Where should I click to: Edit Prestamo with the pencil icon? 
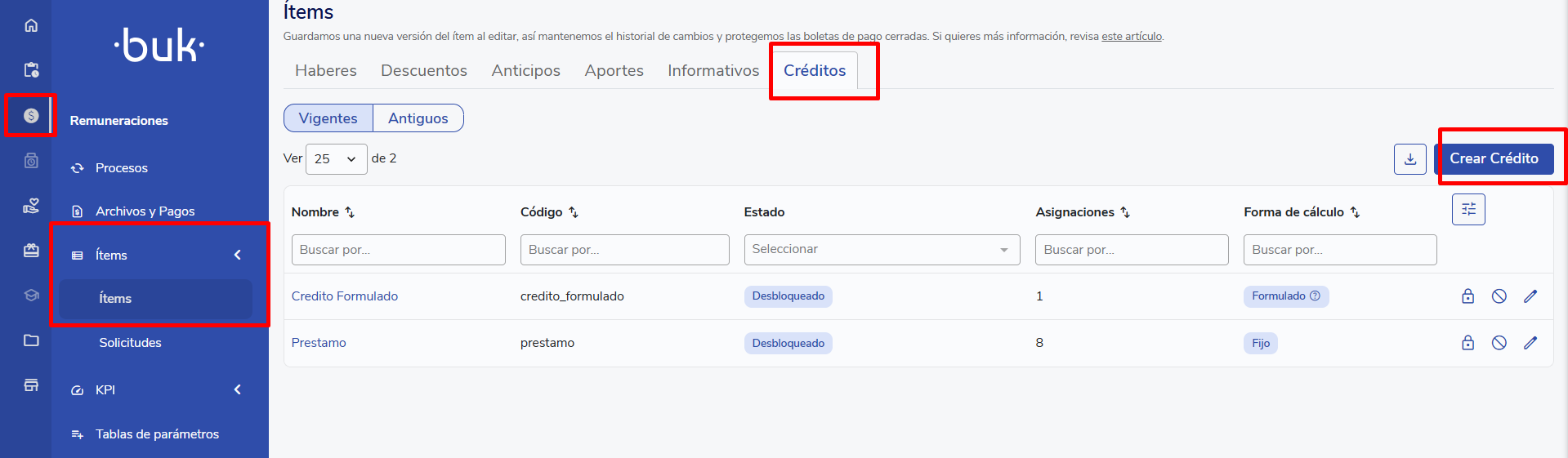(x=1530, y=343)
